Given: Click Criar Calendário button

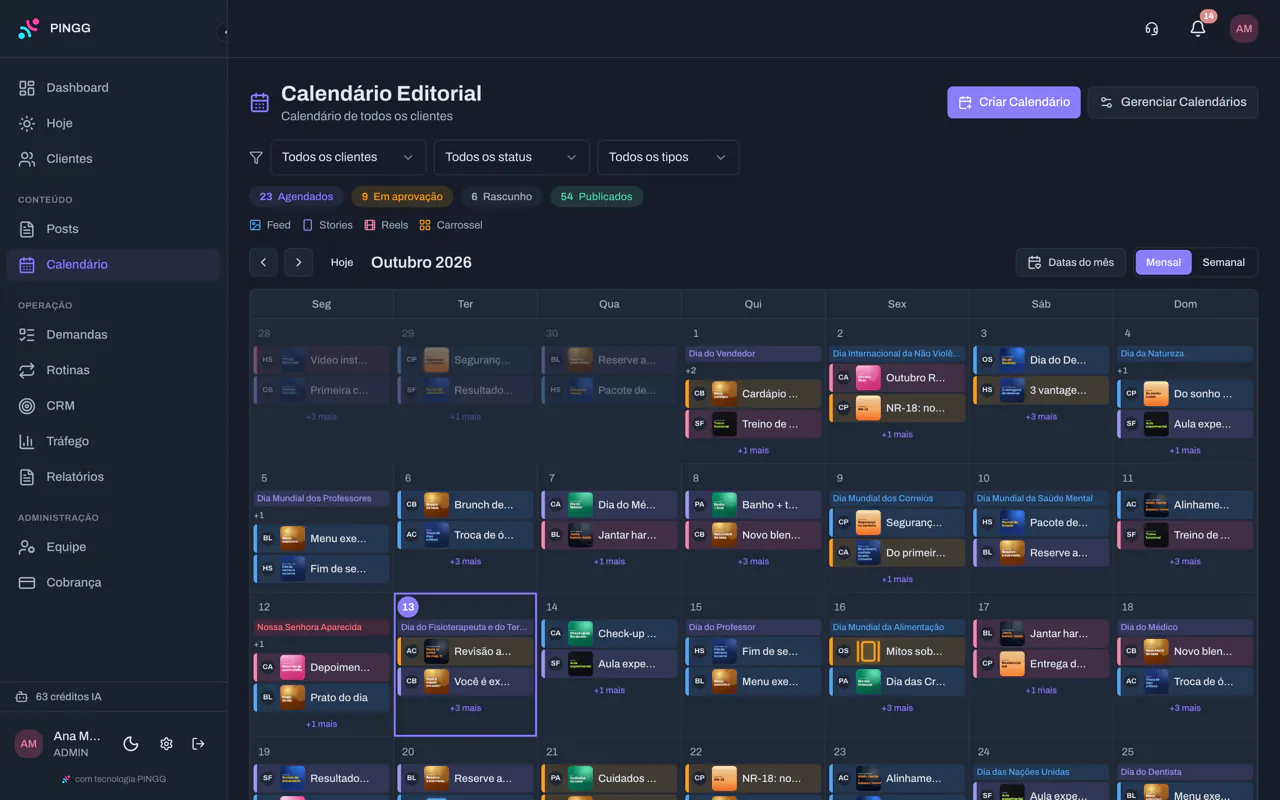Looking at the screenshot, I should tap(1014, 102).
